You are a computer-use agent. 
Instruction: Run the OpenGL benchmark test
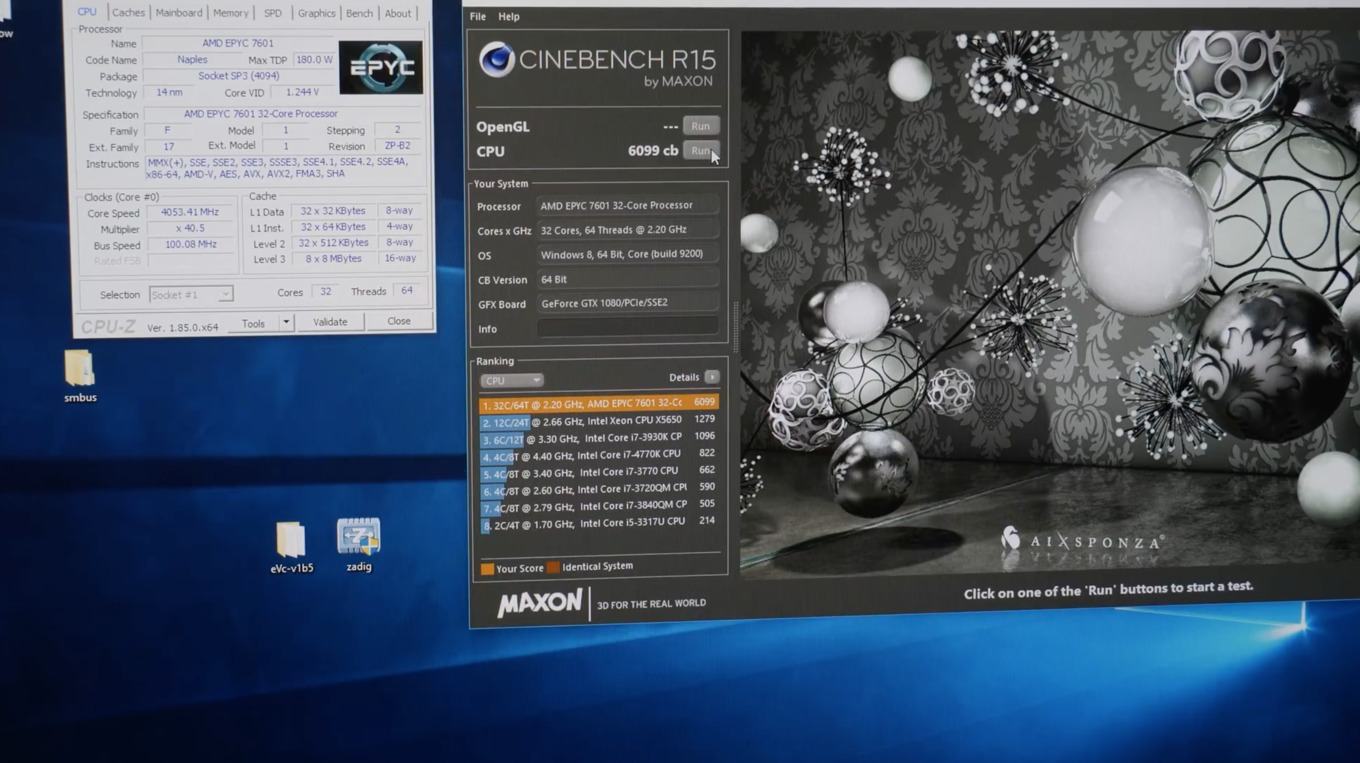pyautogui.click(x=701, y=126)
